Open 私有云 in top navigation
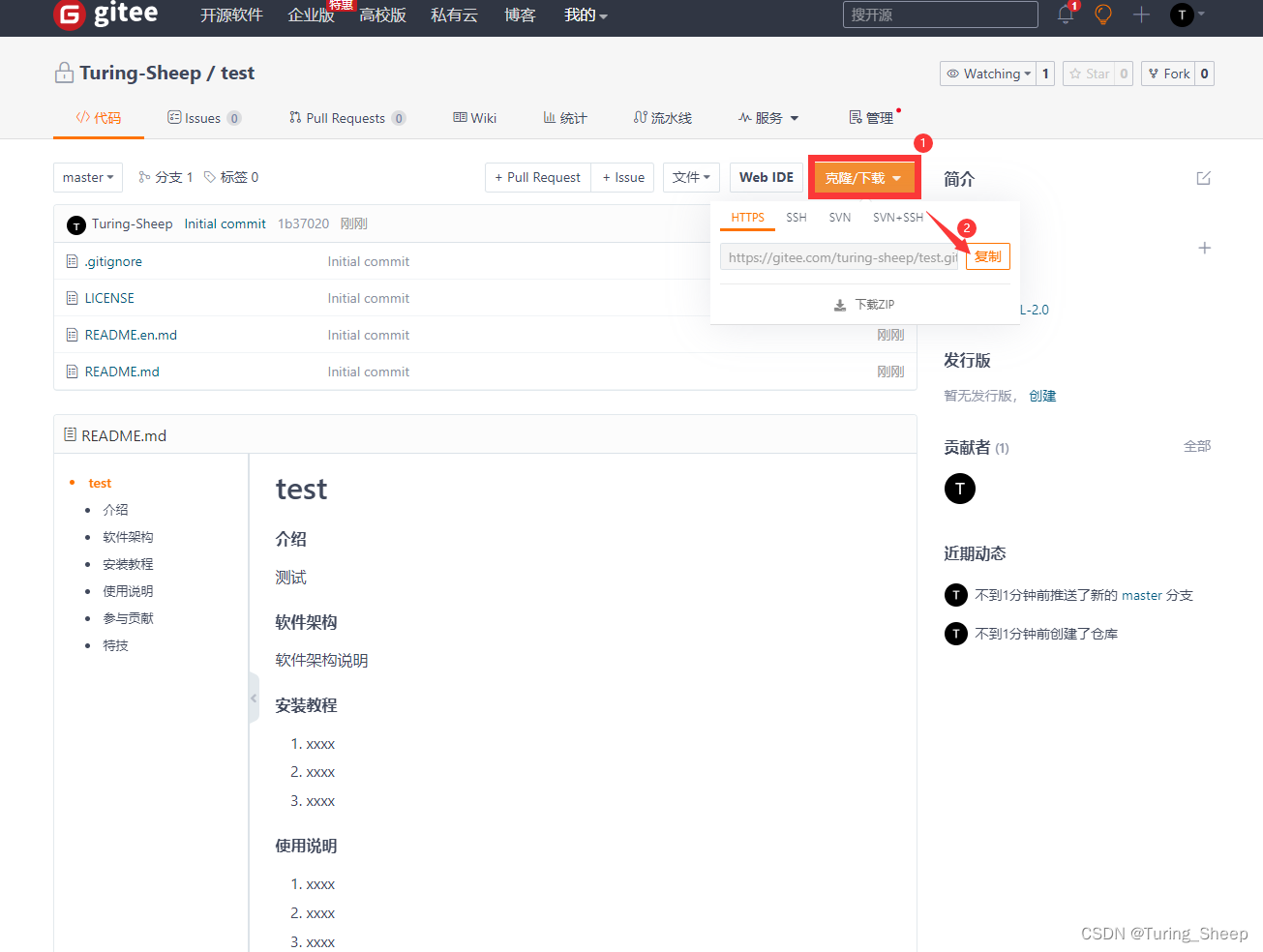The width and height of the screenshot is (1263, 952). tap(454, 15)
